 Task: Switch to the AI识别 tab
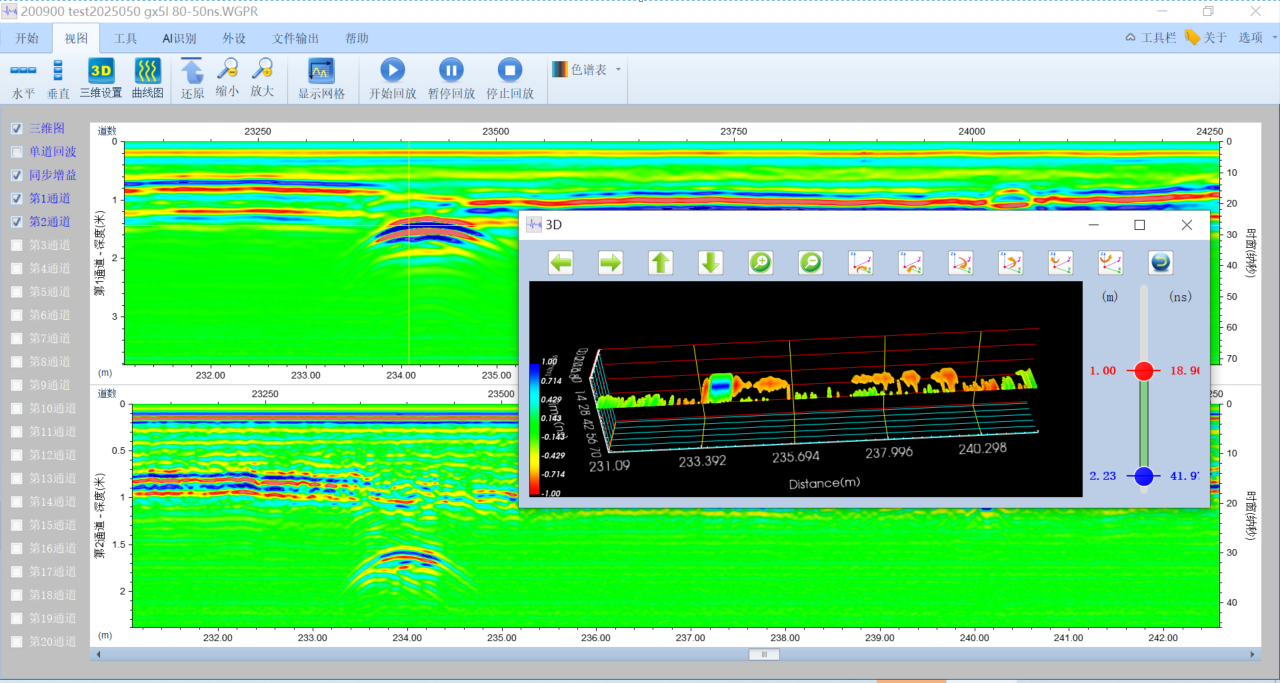pyautogui.click(x=179, y=39)
